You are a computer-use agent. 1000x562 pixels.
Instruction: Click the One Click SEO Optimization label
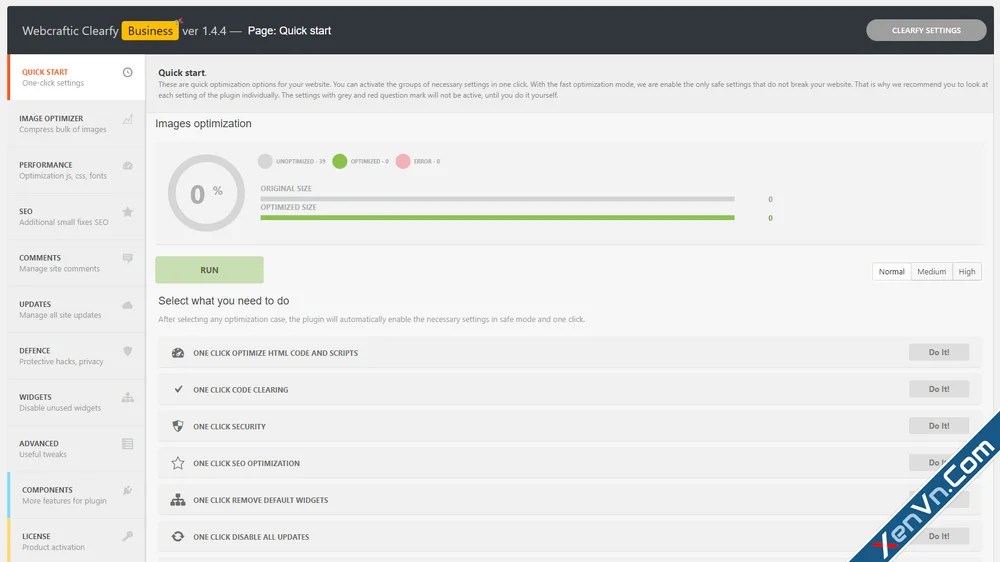pos(246,463)
